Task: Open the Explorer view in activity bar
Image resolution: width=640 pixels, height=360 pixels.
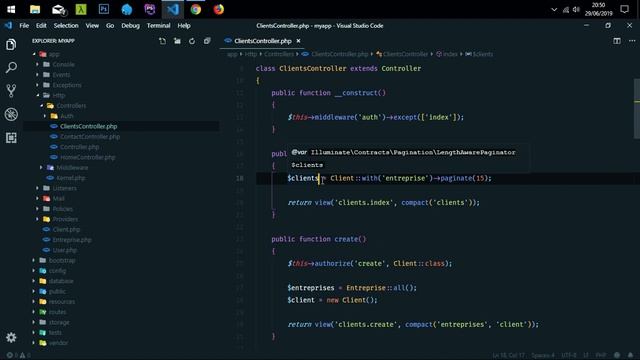Action: coord(11,44)
